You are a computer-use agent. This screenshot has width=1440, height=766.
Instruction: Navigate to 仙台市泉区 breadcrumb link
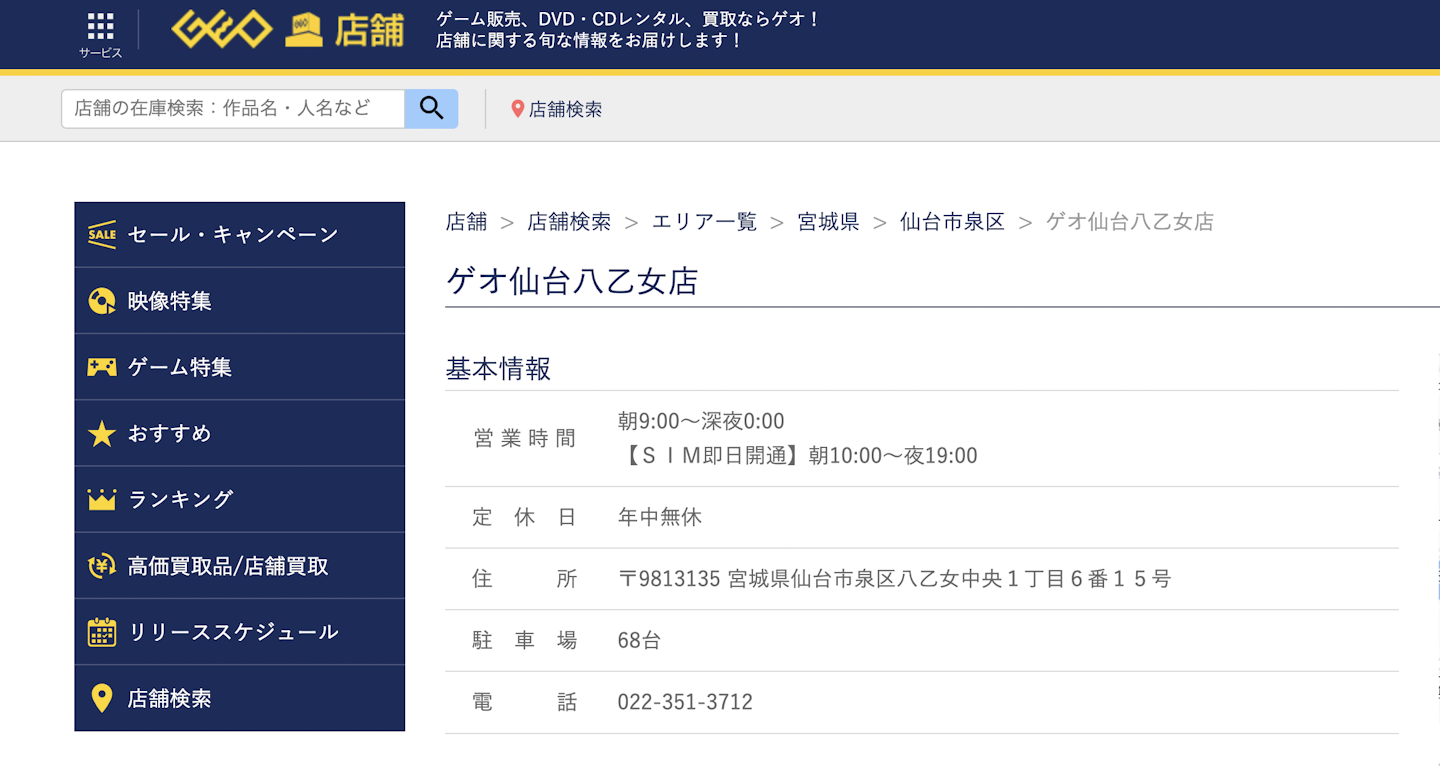tap(952, 222)
